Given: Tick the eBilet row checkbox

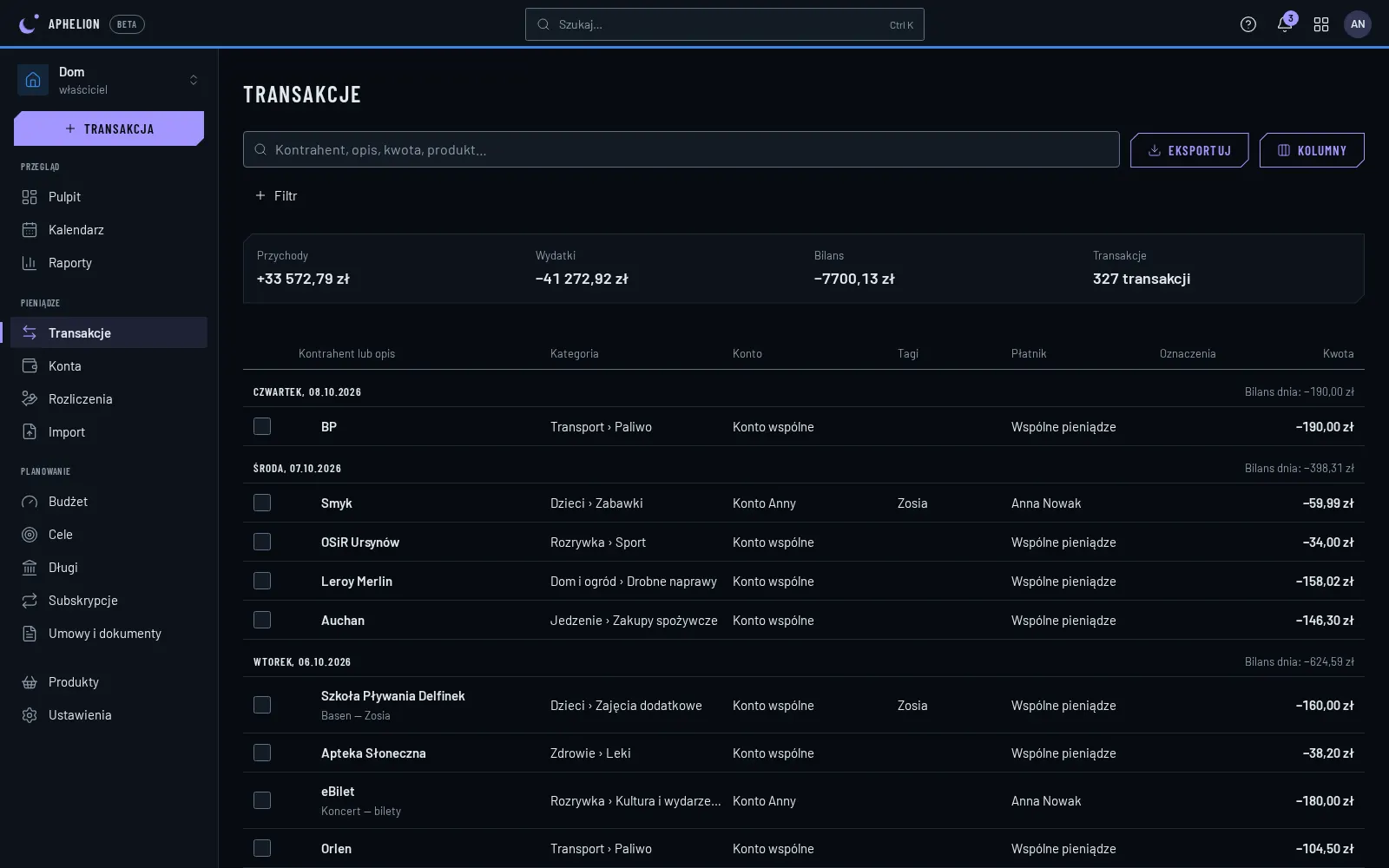Looking at the screenshot, I should pos(262,800).
